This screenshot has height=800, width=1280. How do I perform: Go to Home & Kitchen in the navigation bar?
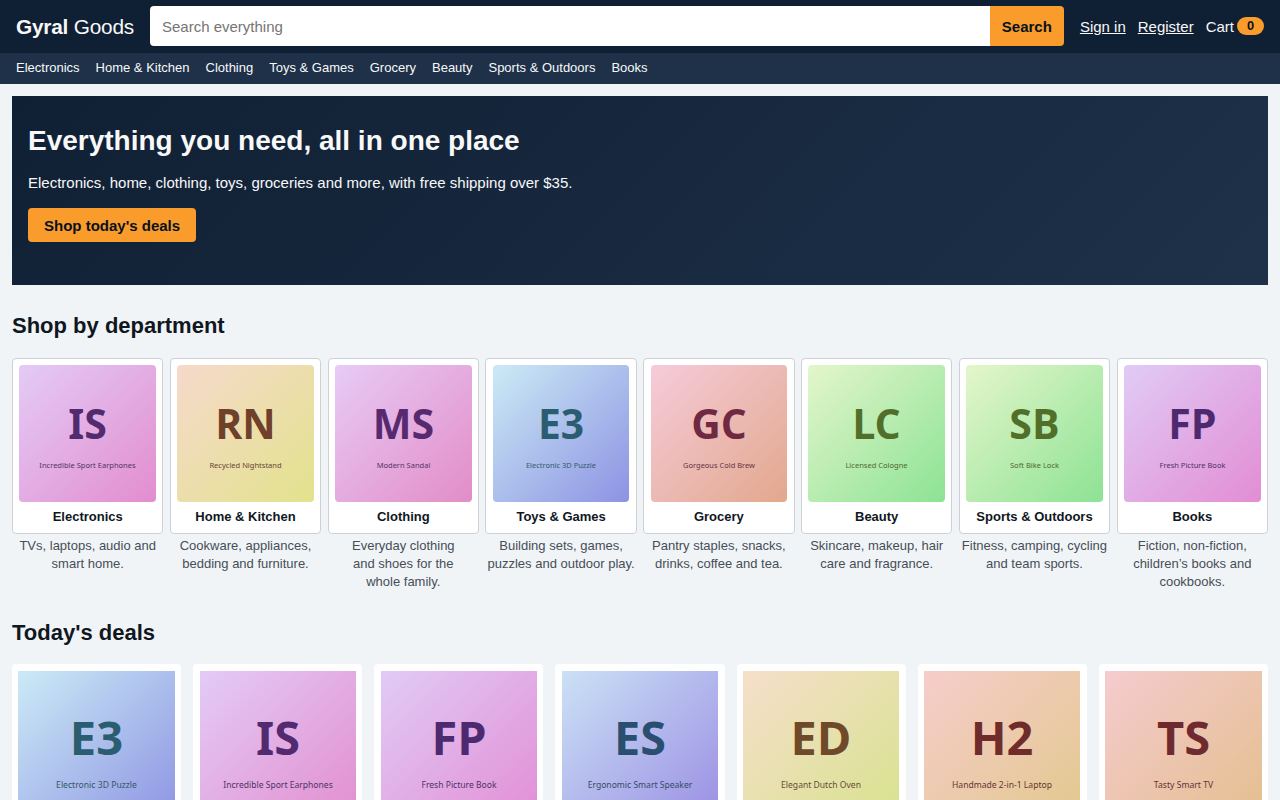142,68
